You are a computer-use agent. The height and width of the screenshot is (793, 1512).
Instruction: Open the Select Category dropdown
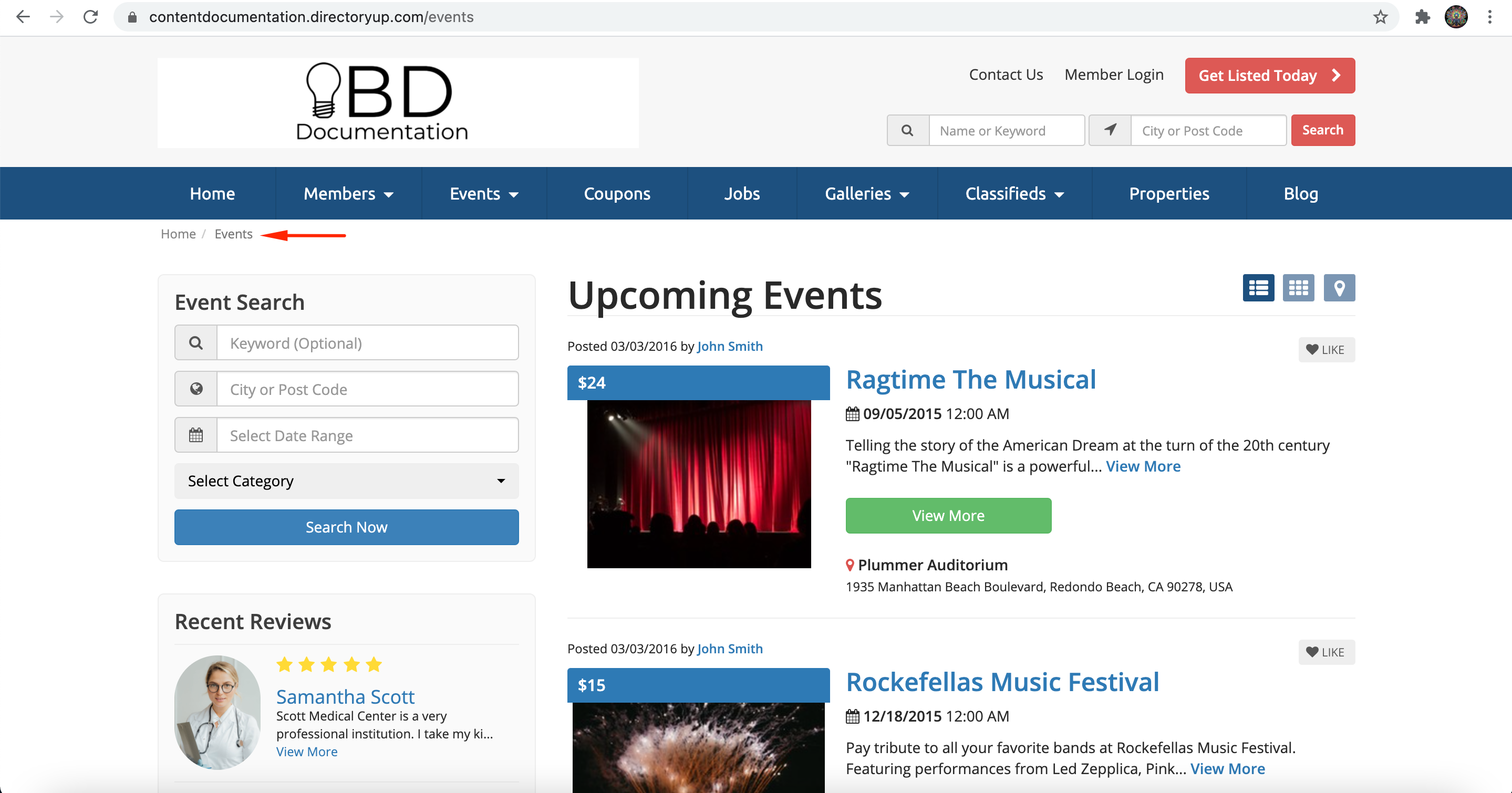(346, 481)
